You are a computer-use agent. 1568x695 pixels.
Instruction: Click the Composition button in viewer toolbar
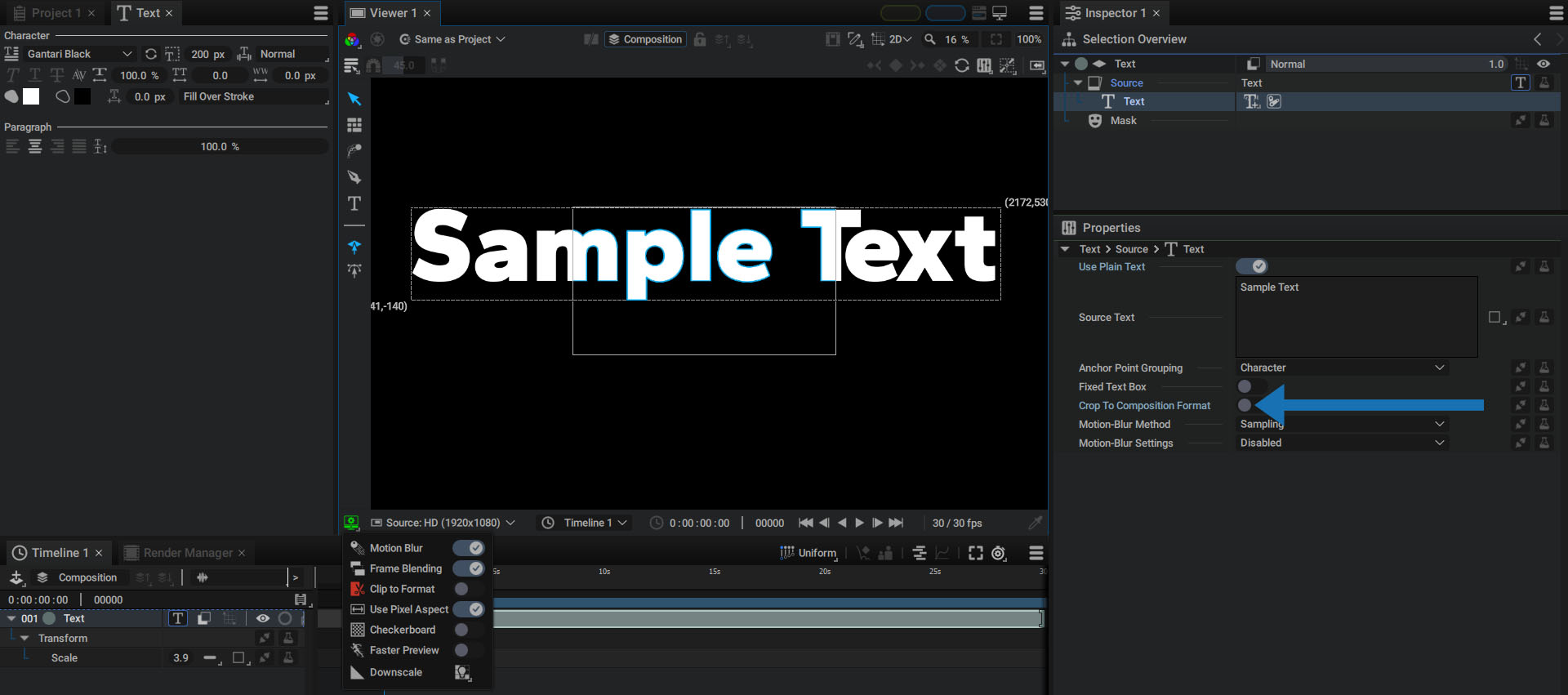644,39
